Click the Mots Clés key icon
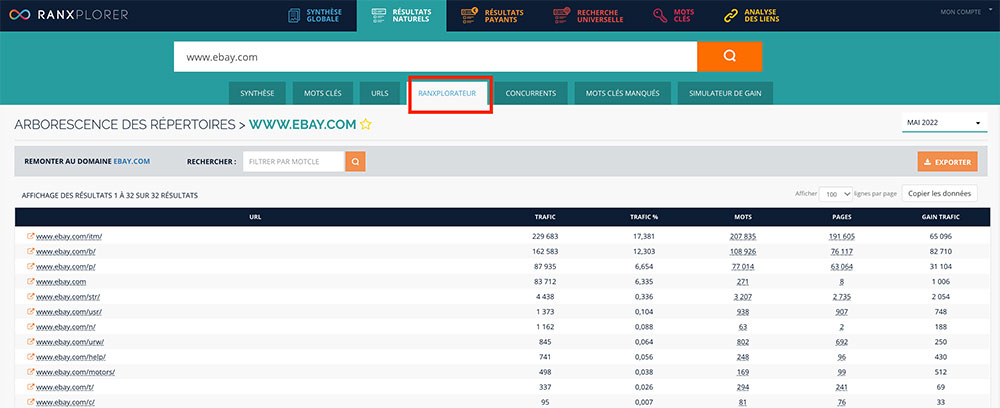This screenshot has height=408, width=1000. (x=660, y=15)
